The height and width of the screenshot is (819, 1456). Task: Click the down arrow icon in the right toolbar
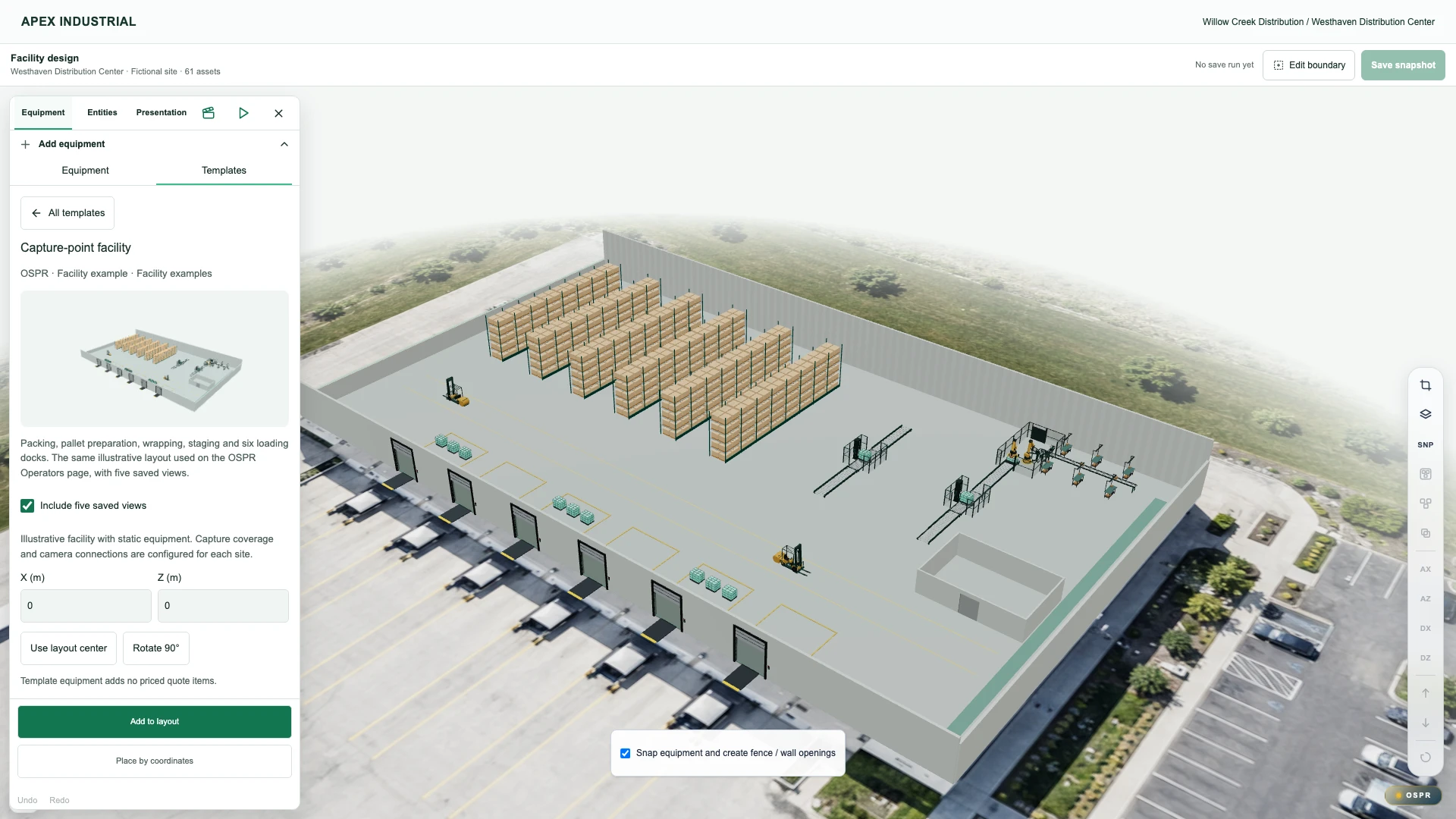coord(1426,723)
